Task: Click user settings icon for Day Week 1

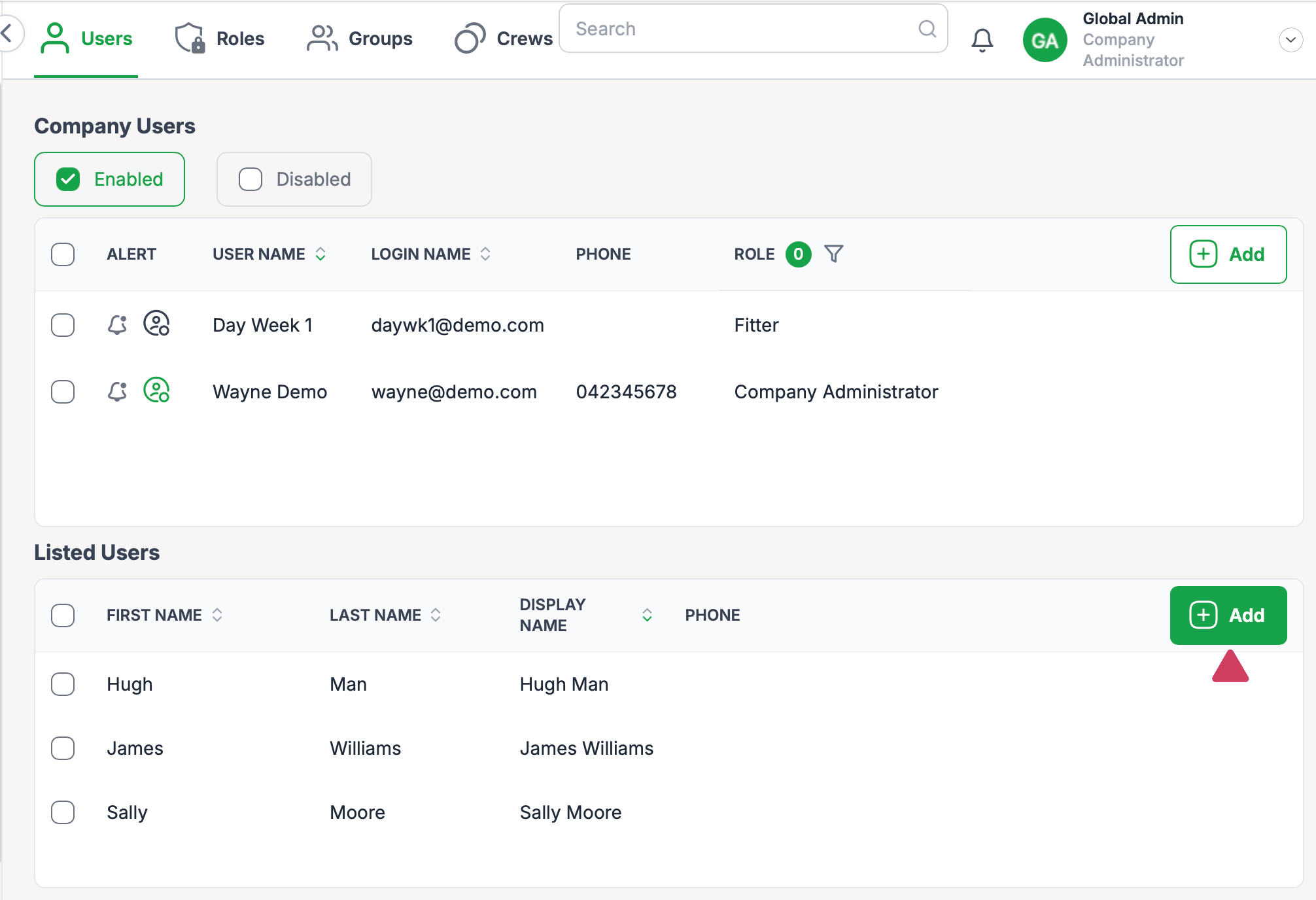Action: (156, 324)
